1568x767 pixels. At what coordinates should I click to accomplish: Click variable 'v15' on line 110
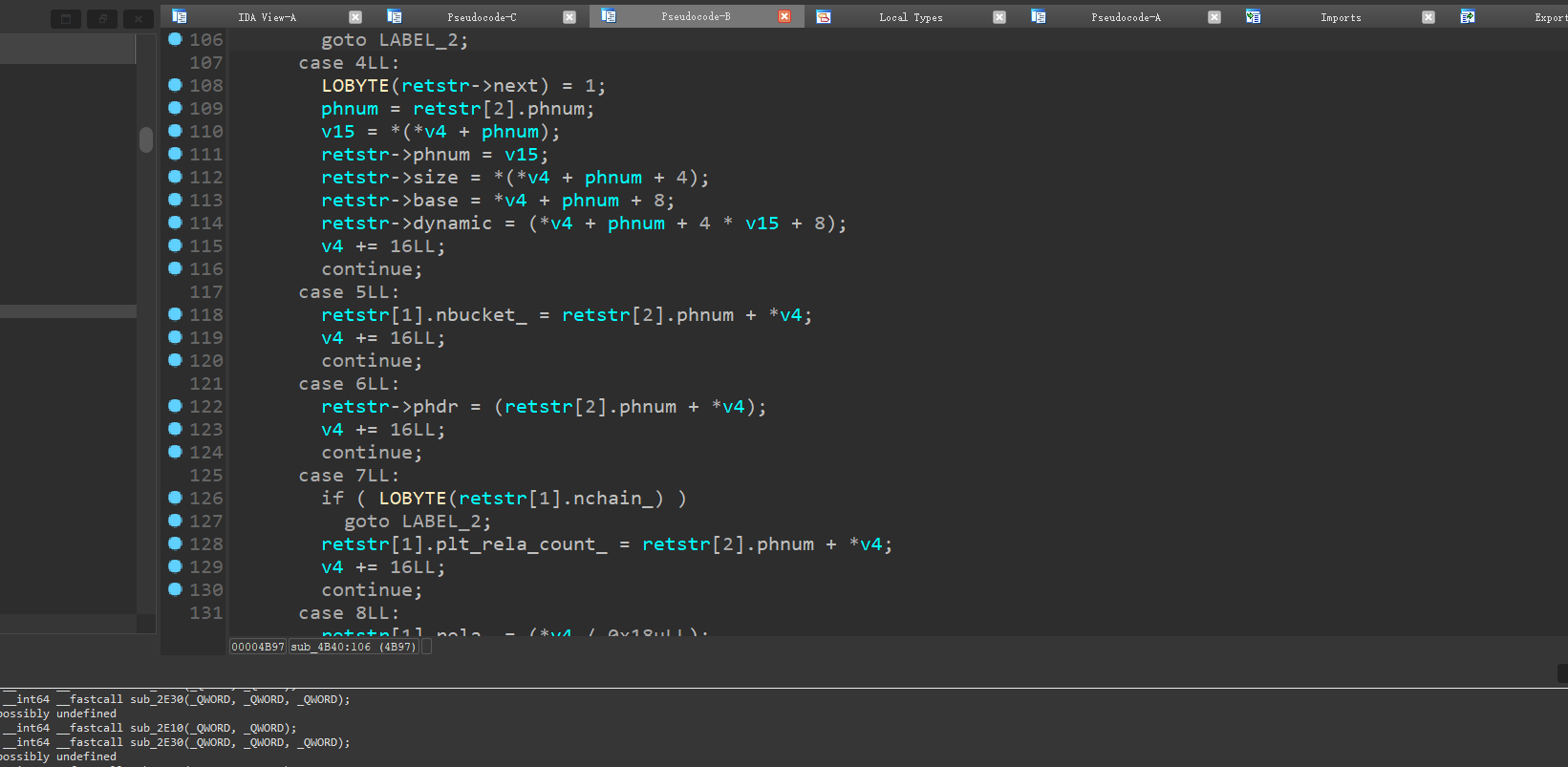pyautogui.click(x=338, y=132)
